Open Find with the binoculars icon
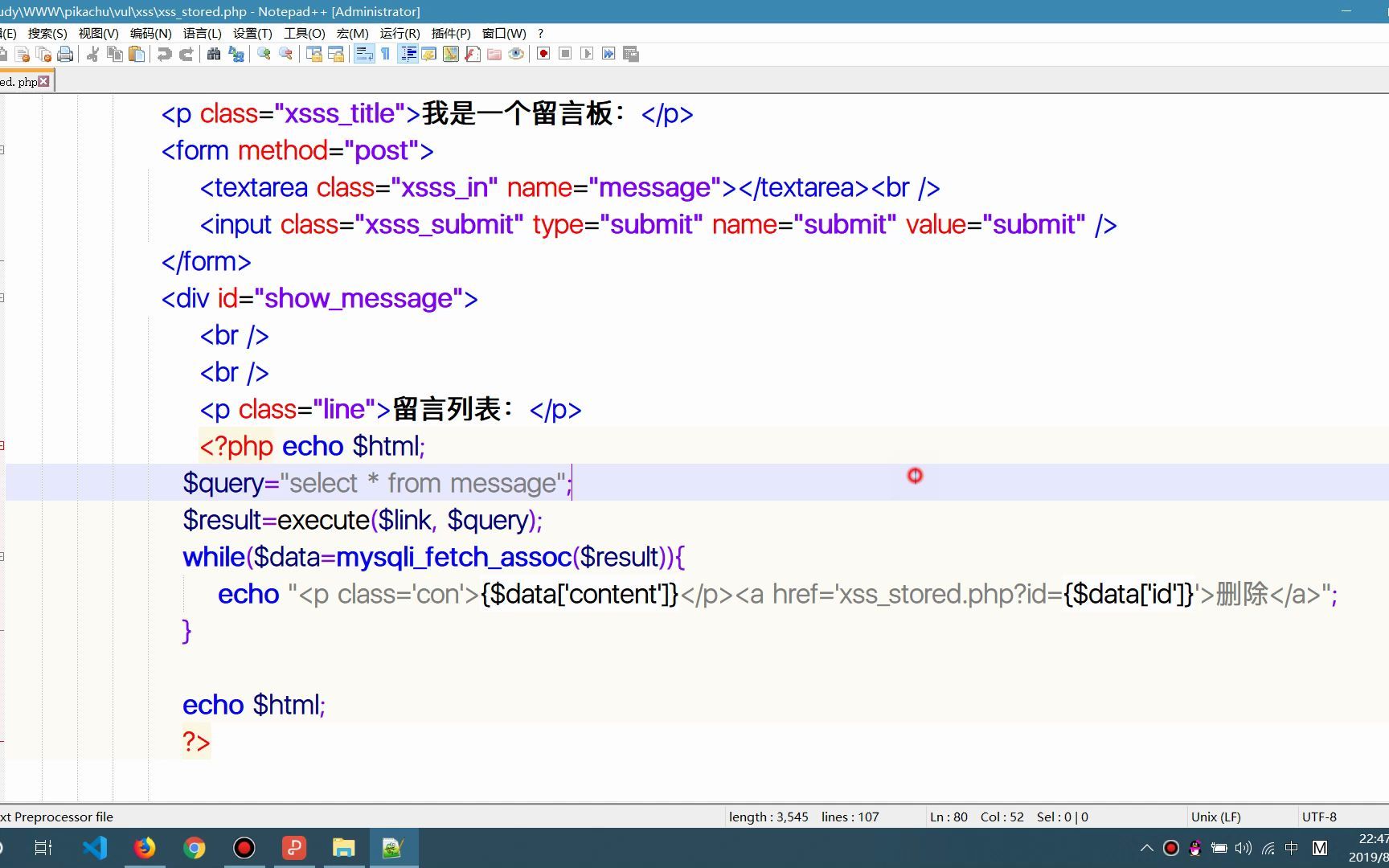This screenshot has height=868, width=1389. [x=214, y=54]
